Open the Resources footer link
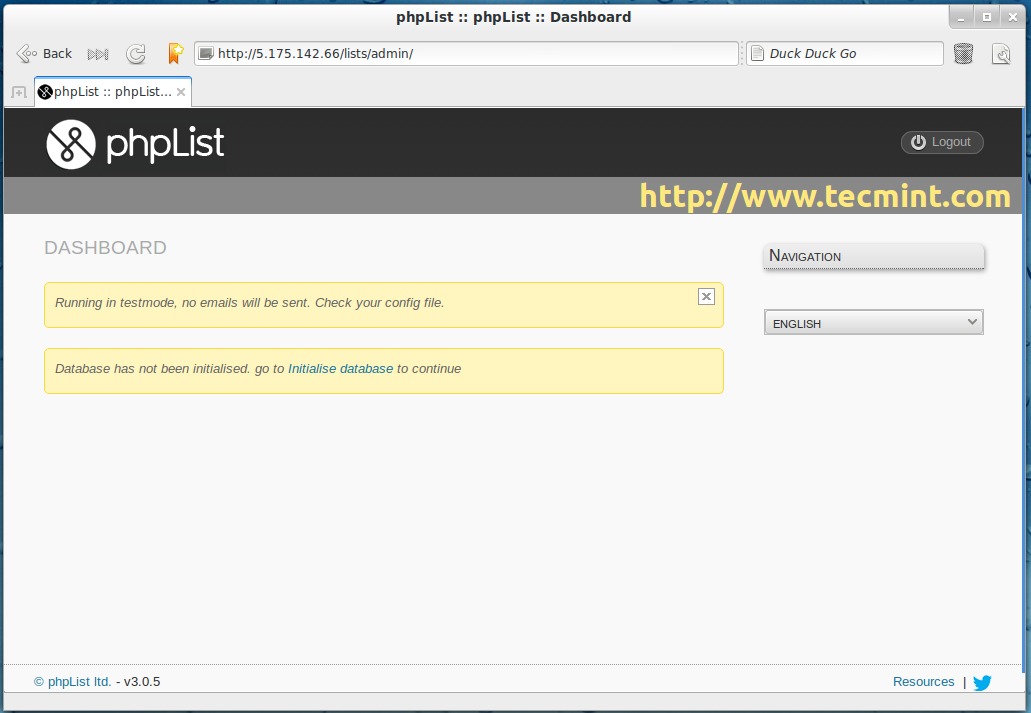The image size is (1031, 713). pyautogui.click(x=923, y=682)
